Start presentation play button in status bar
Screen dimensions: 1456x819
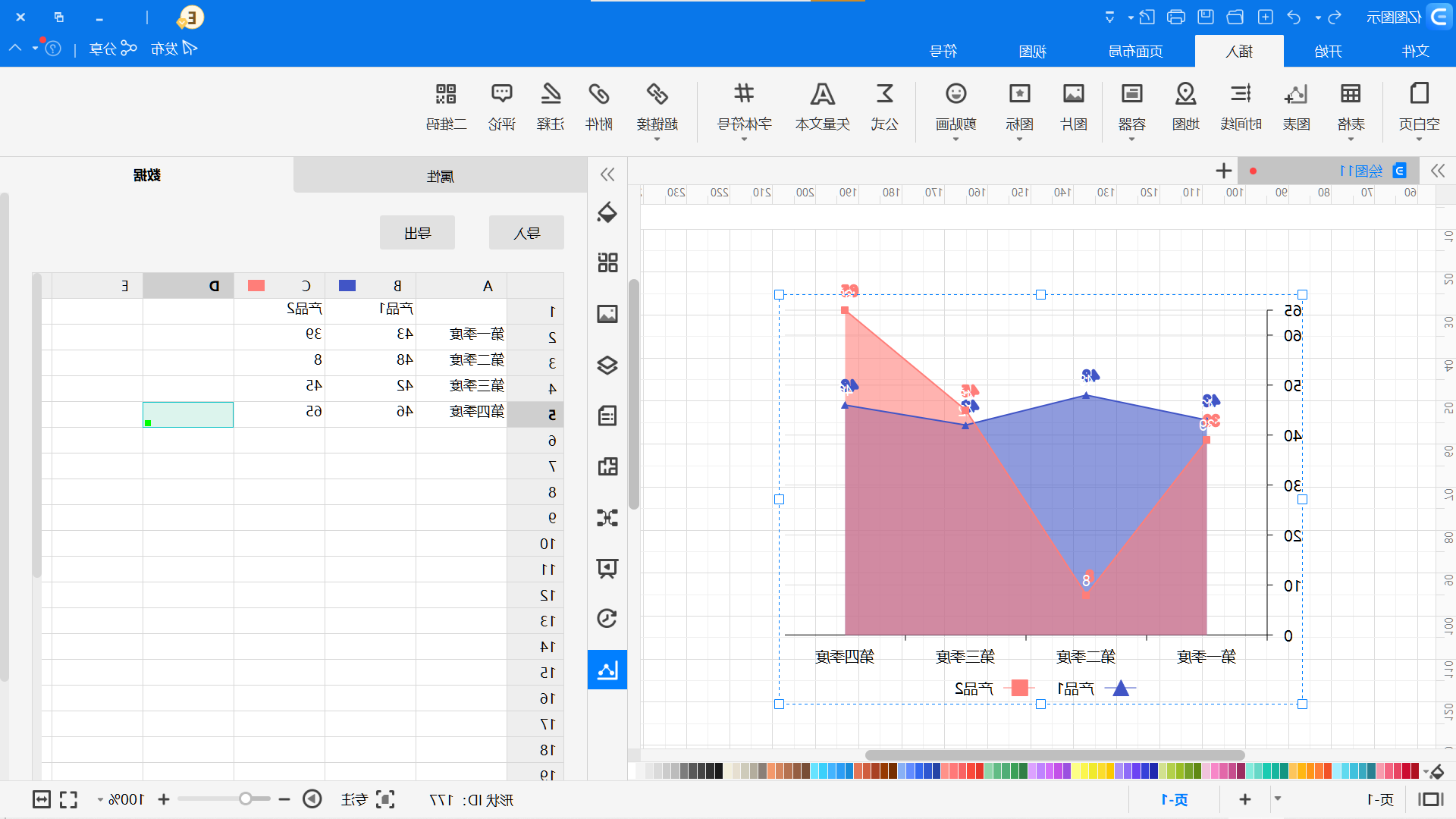(312, 799)
